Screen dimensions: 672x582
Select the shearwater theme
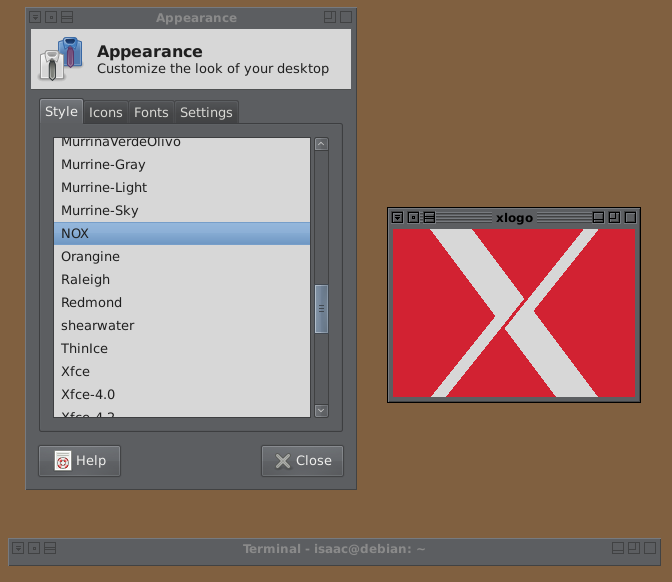pos(182,326)
